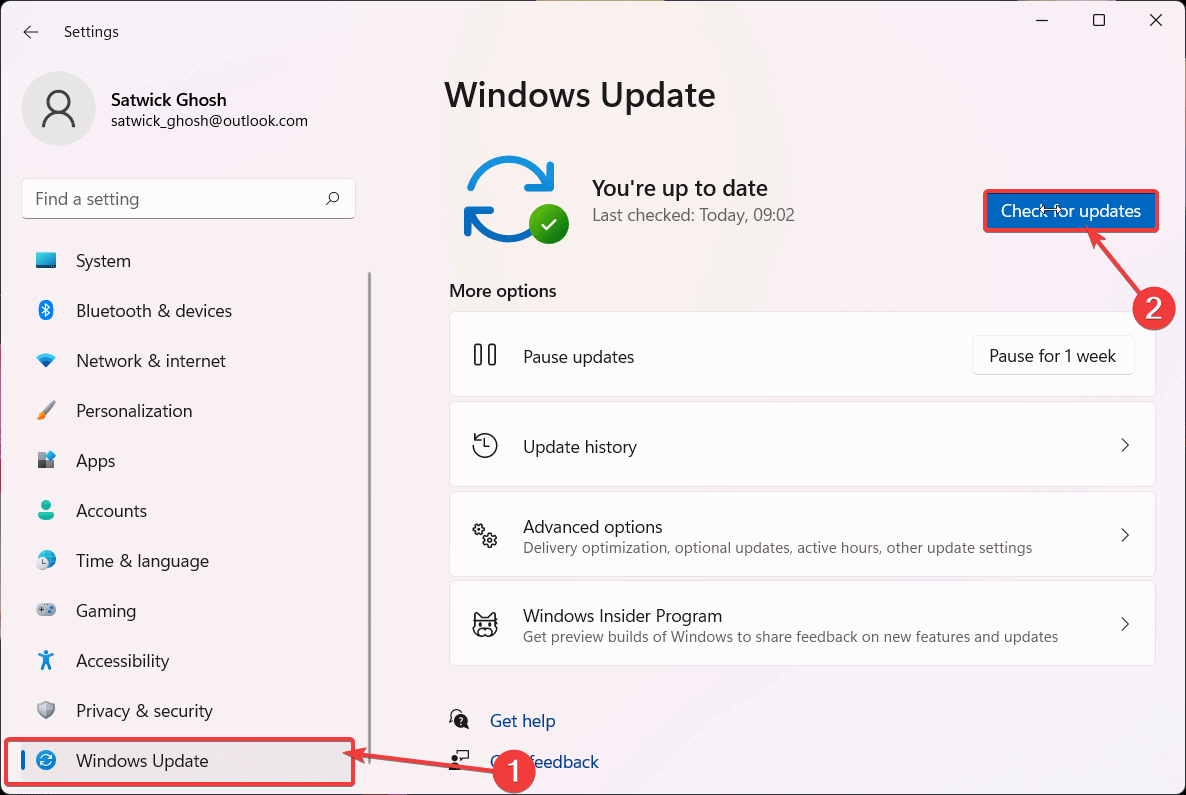Screen dimensions: 1186x795
Task: Minimize the Settings window
Action: pyautogui.click(x=1042, y=20)
